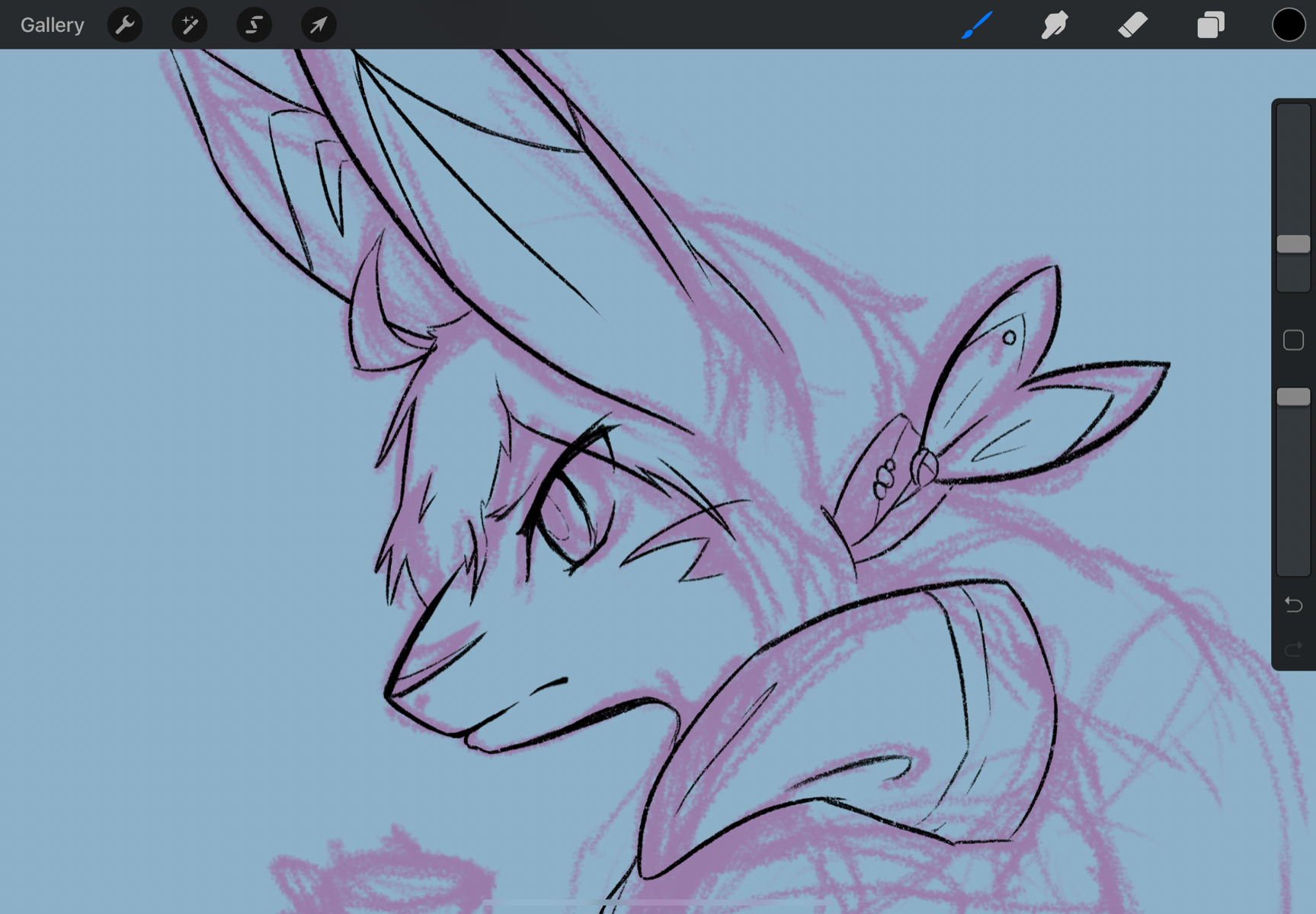Click the brush size slider handle

(1293, 244)
